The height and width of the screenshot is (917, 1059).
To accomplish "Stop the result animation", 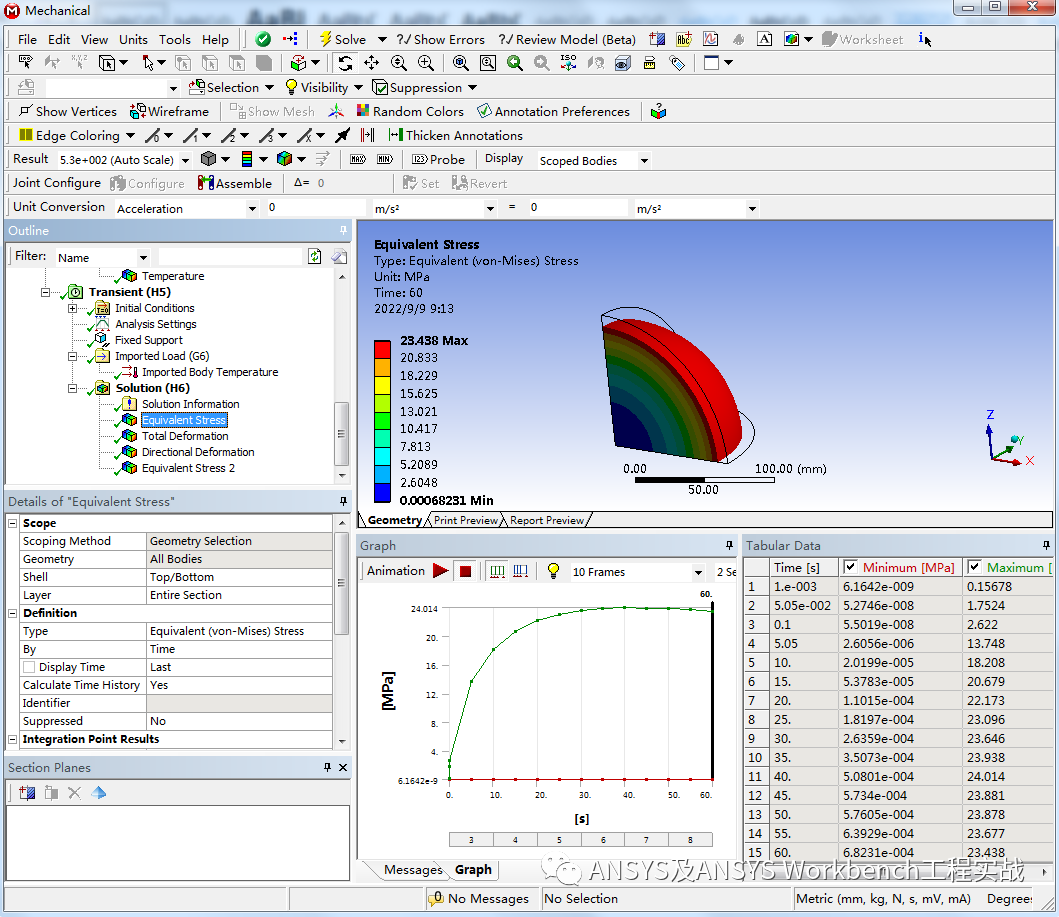I will (465, 571).
